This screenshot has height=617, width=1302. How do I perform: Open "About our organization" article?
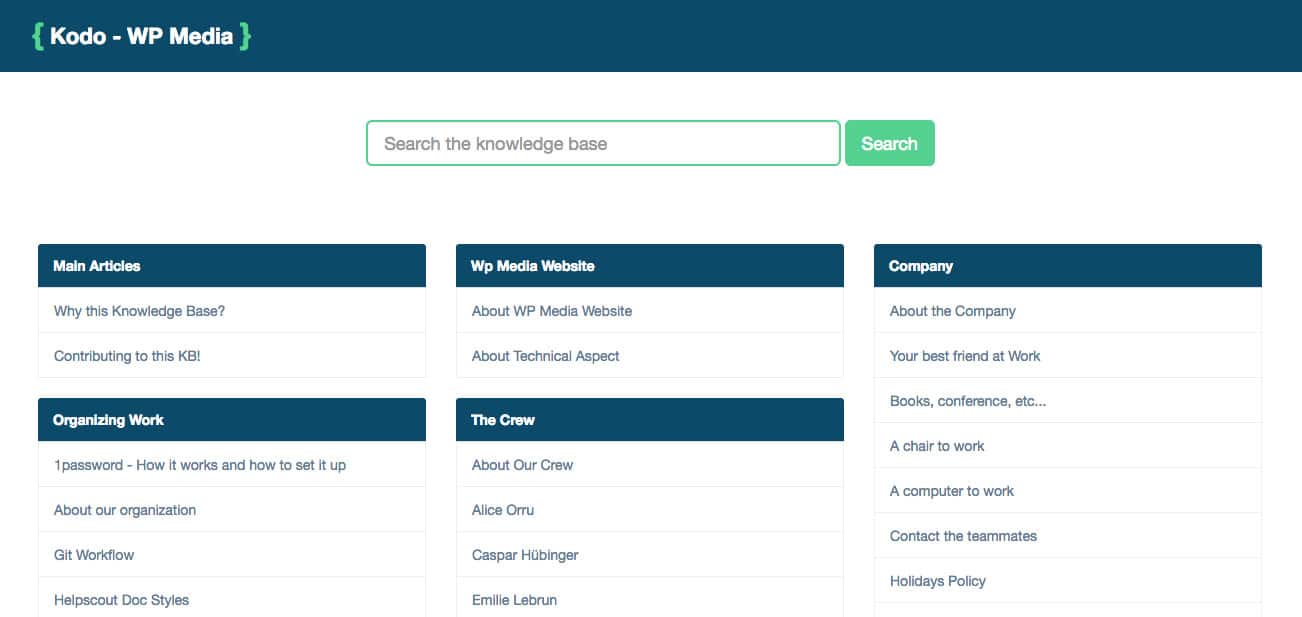coord(232,510)
